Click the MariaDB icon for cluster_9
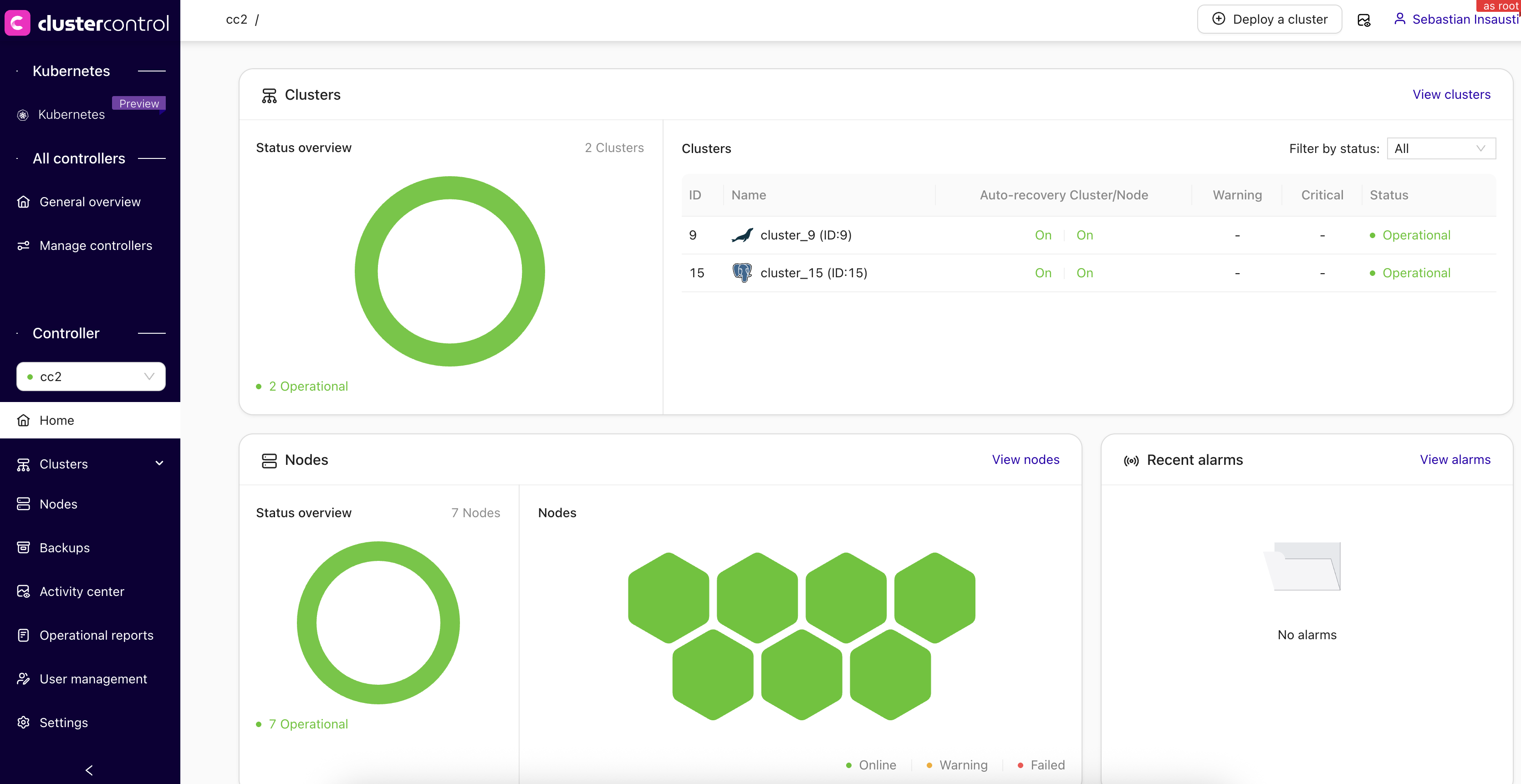This screenshot has height=784, width=1521. pyautogui.click(x=742, y=235)
